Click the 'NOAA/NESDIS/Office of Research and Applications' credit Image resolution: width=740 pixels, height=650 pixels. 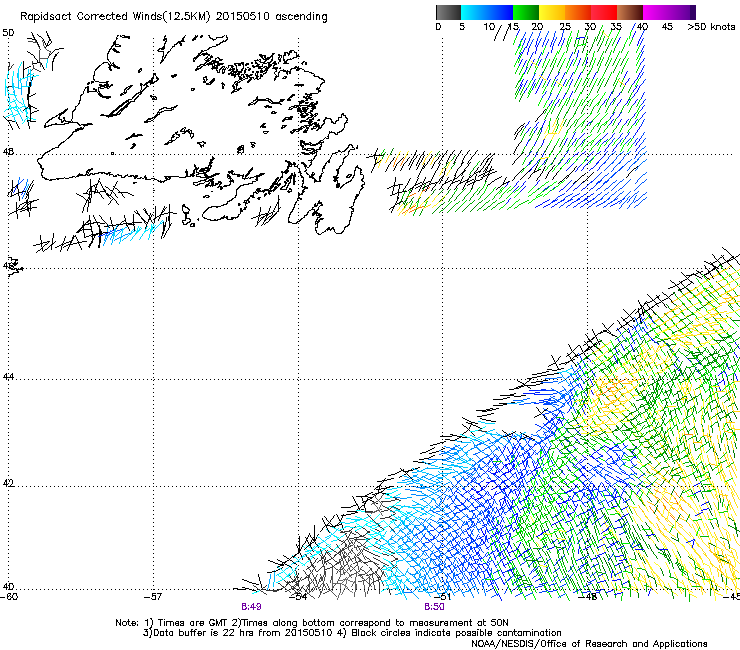(589, 643)
